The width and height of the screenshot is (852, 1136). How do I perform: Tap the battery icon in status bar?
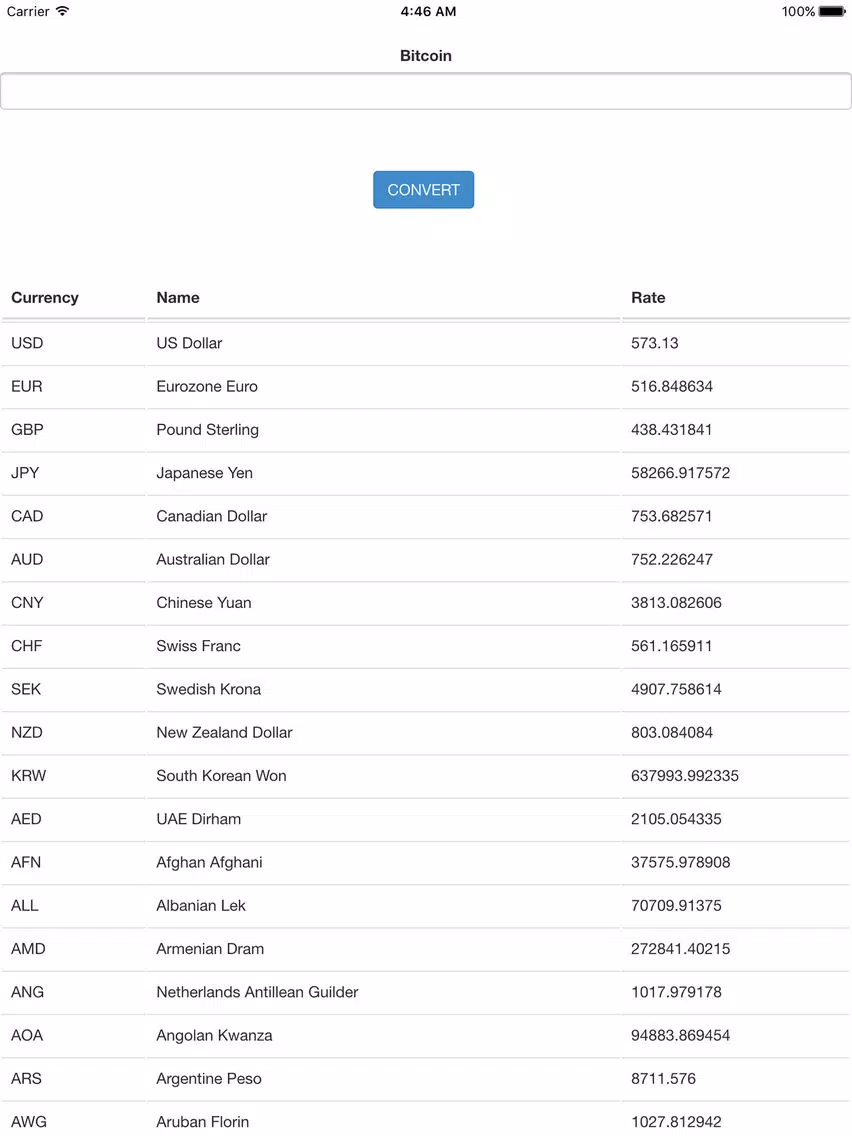point(832,12)
